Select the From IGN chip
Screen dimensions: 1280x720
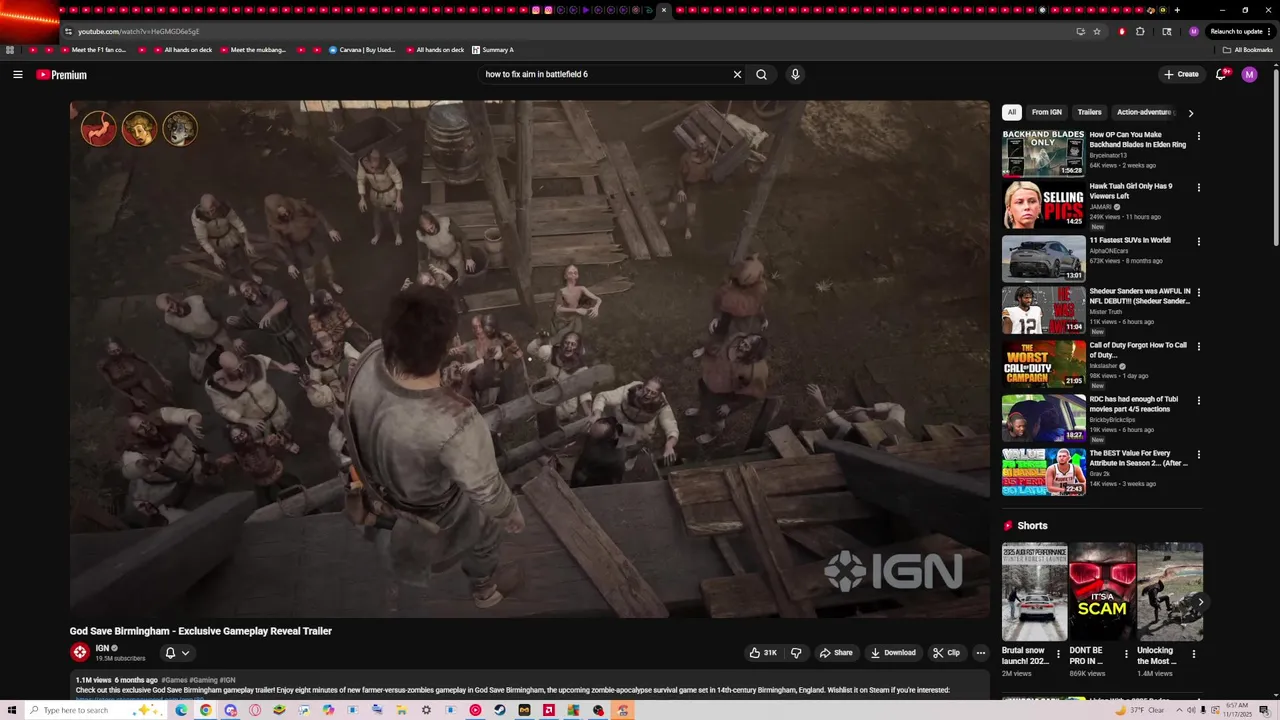[x=1047, y=112]
